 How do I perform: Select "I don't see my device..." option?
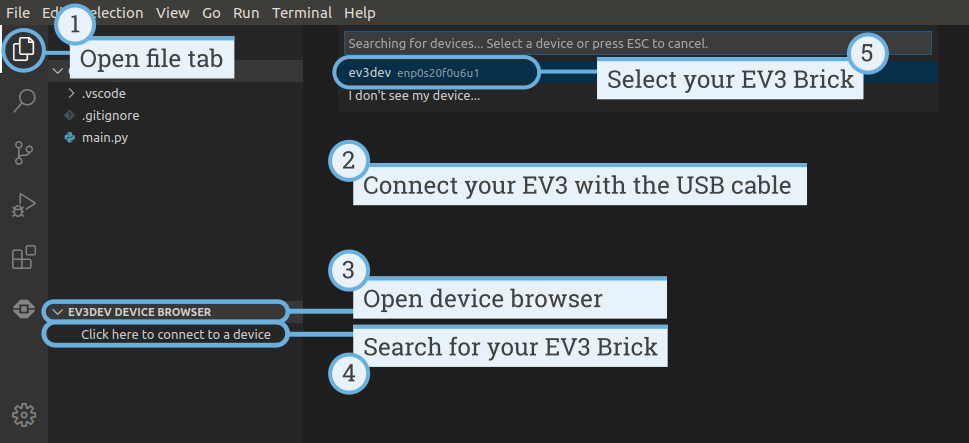click(414, 97)
